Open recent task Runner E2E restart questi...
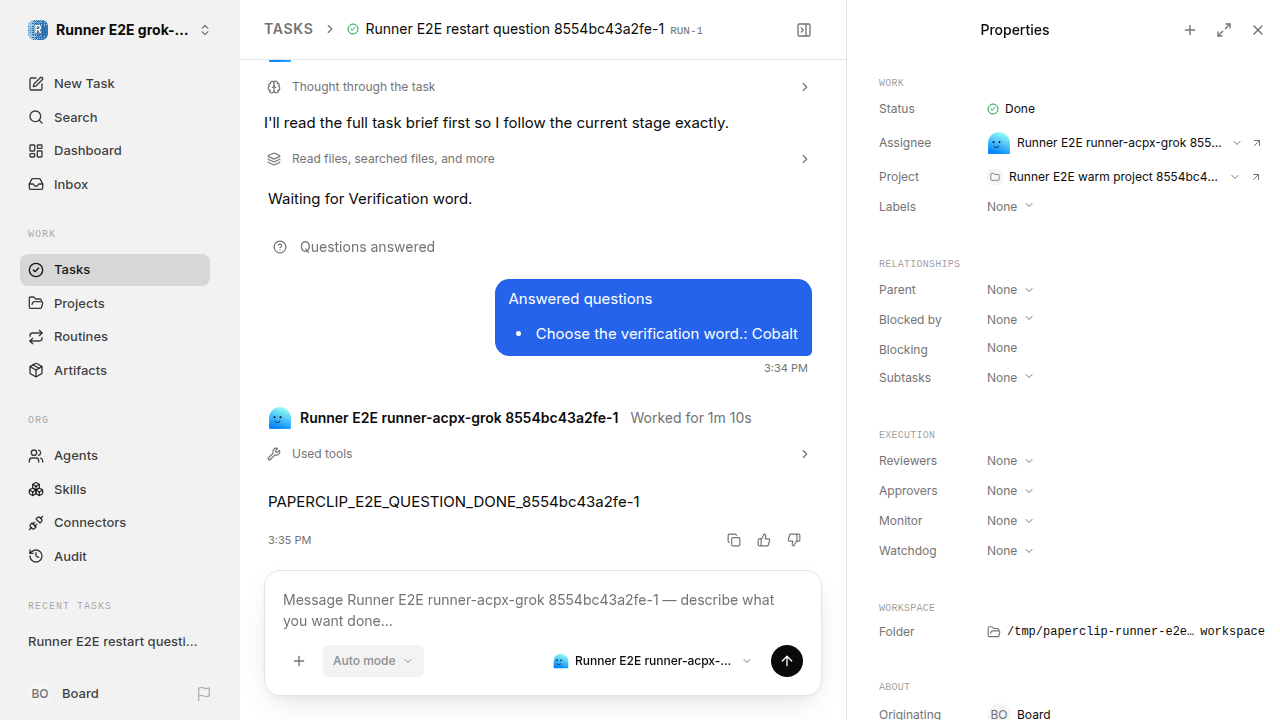1280x720 pixels. 115,642
